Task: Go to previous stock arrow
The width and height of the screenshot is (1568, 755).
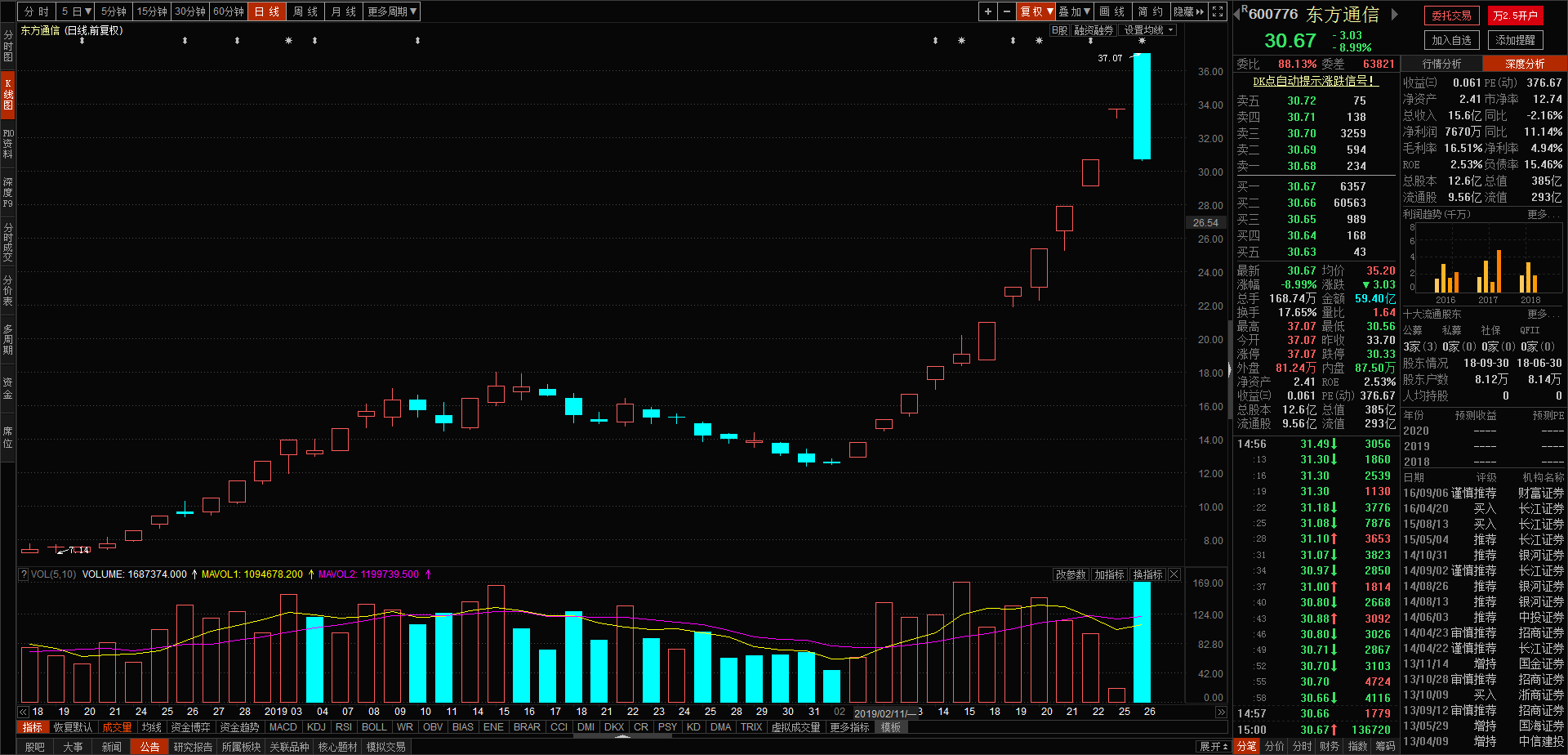Action: click(x=1237, y=14)
